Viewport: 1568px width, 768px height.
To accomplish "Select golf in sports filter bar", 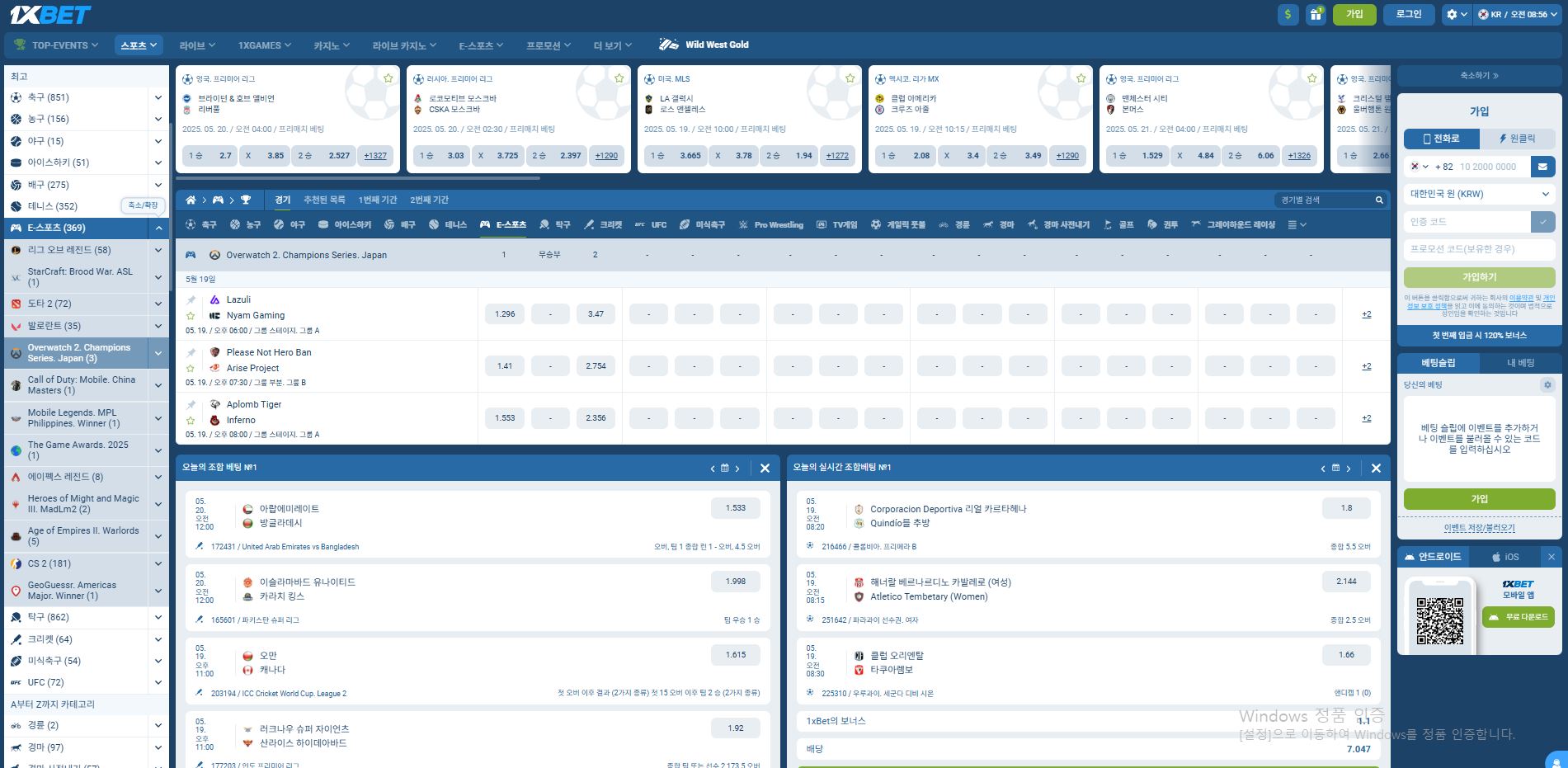I will [1118, 224].
